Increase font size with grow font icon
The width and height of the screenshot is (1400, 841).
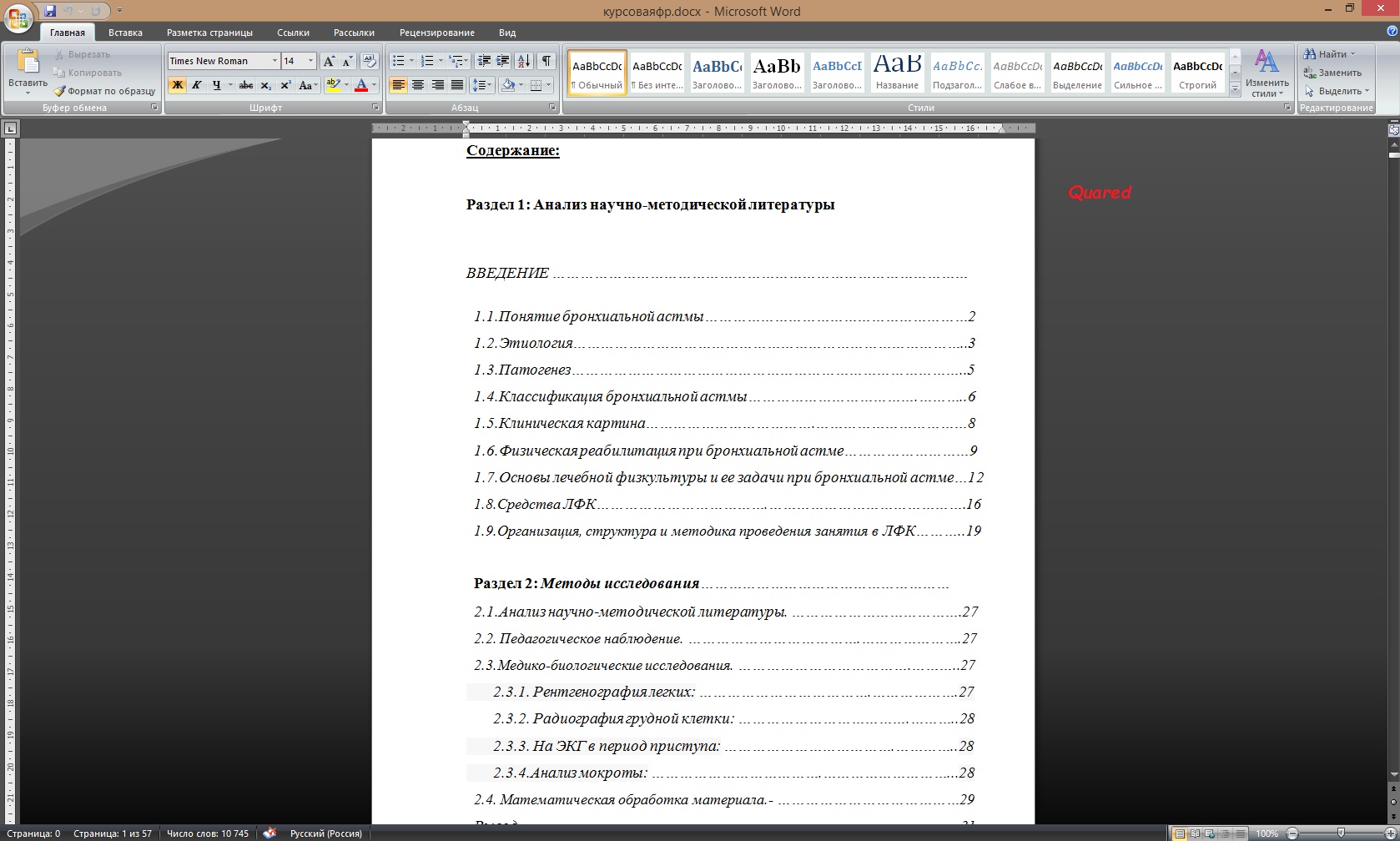(x=329, y=61)
